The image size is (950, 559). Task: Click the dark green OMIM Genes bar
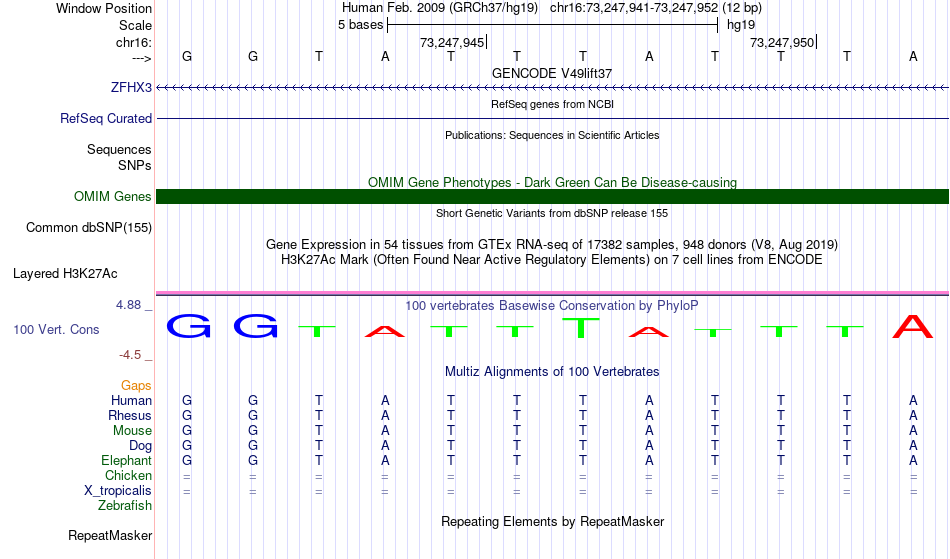click(x=552, y=196)
